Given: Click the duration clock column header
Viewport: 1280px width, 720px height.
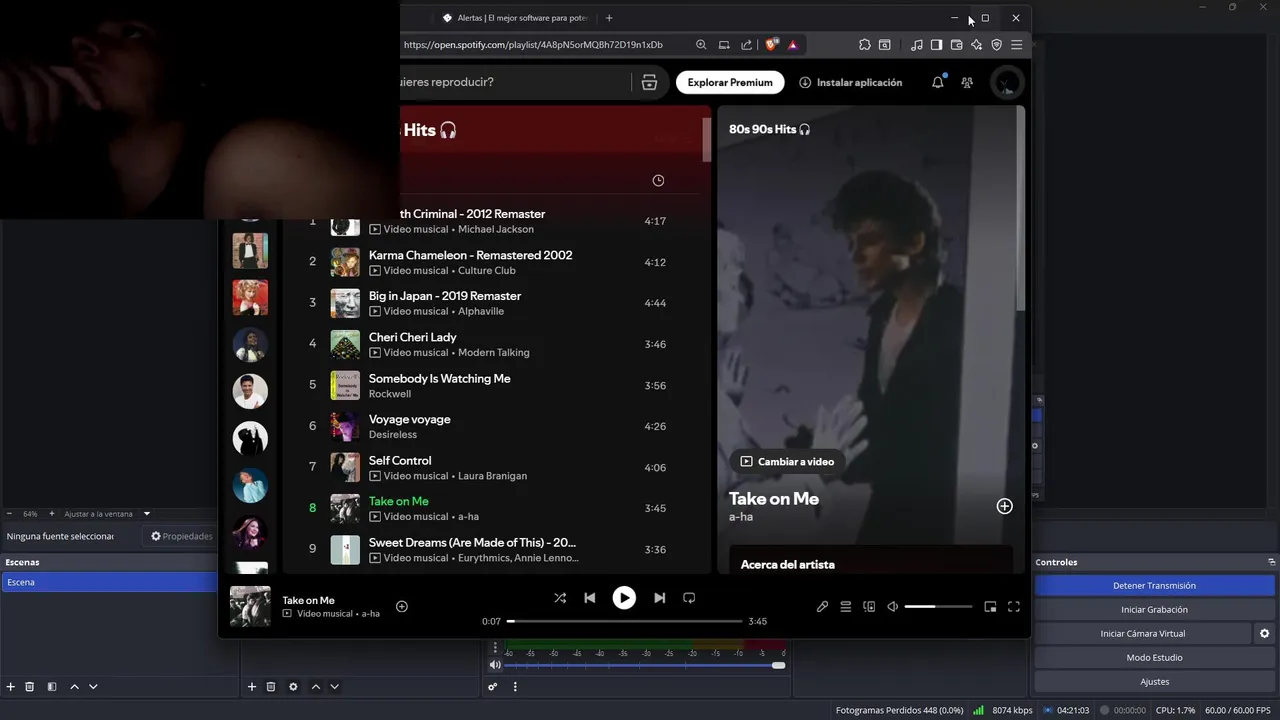Looking at the screenshot, I should coord(658,180).
